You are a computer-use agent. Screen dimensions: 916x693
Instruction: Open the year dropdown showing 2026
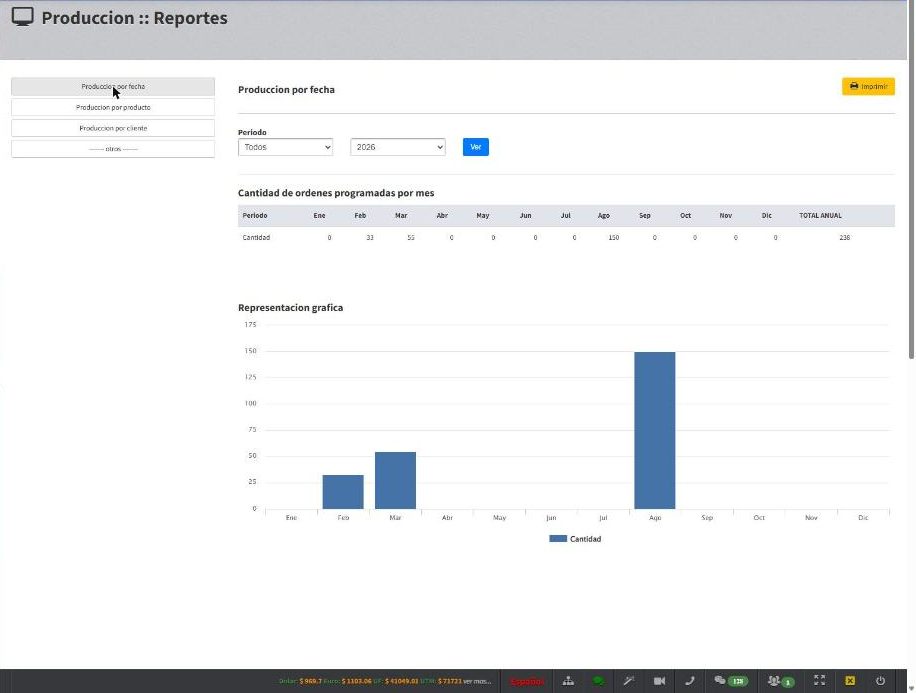point(398,147)
